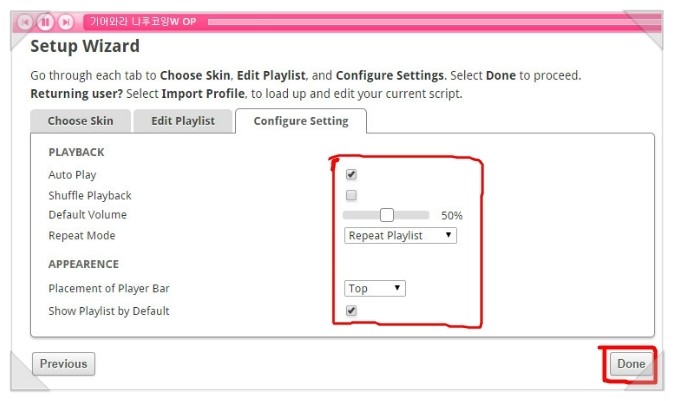The height and width of the screenshot is (401, 674).
Task: Click the Done button to proceed
Action: click(631, 364)
